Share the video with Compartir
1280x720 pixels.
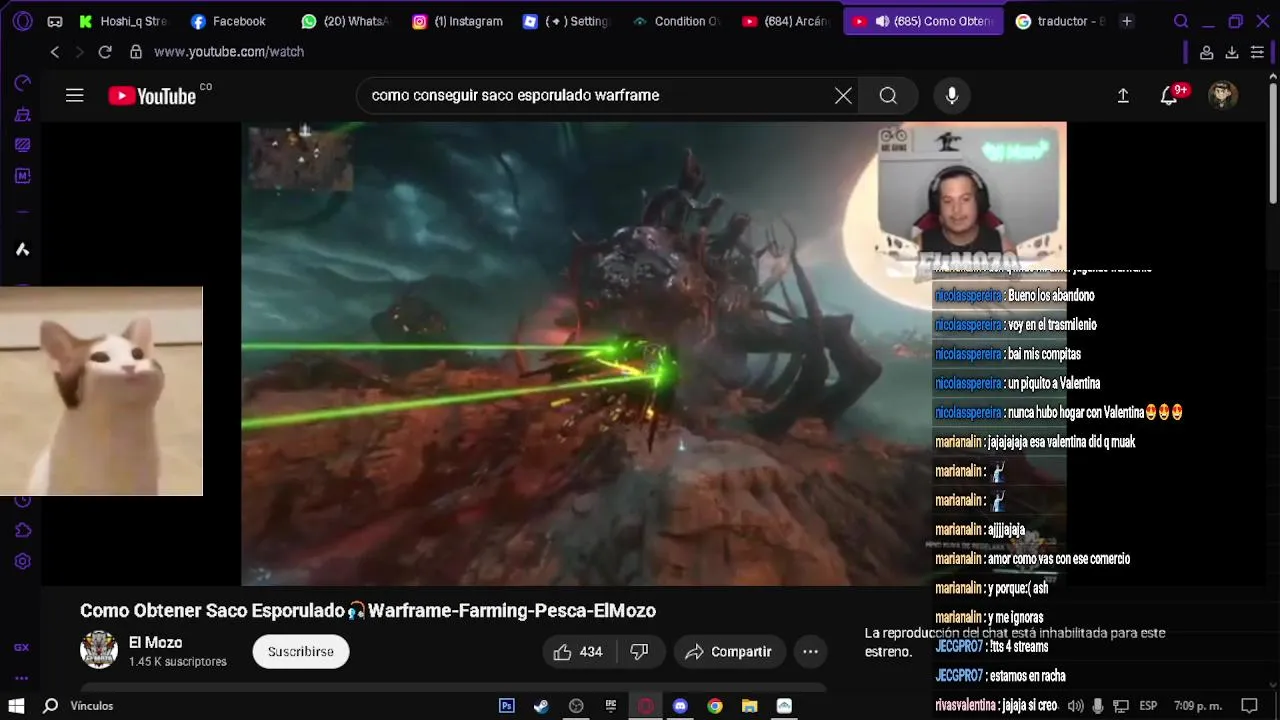pos(729,652)
